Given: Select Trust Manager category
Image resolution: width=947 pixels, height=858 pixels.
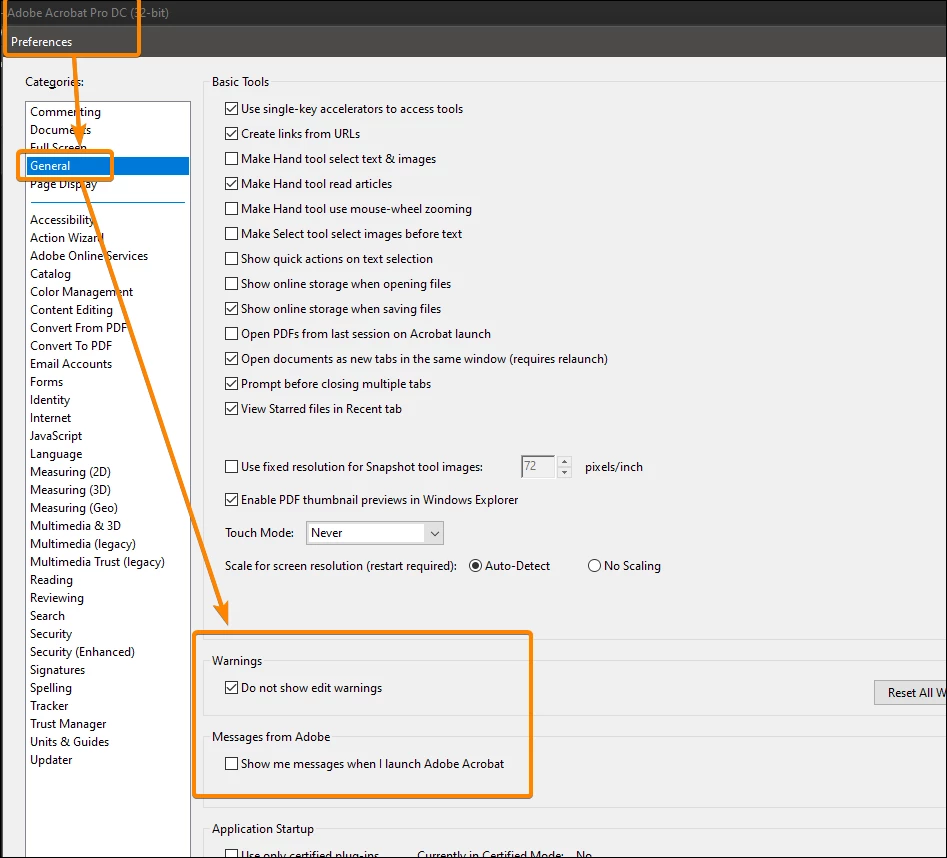Looking at the screenshot, I should pyautogui.click(x=68, y=724).
